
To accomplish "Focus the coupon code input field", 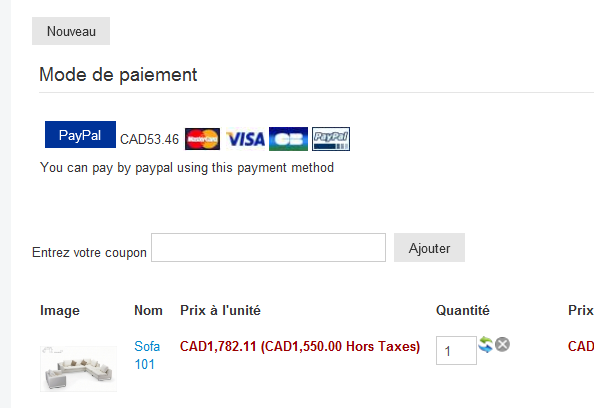I will pyautogui.click(x=268, y=247).
